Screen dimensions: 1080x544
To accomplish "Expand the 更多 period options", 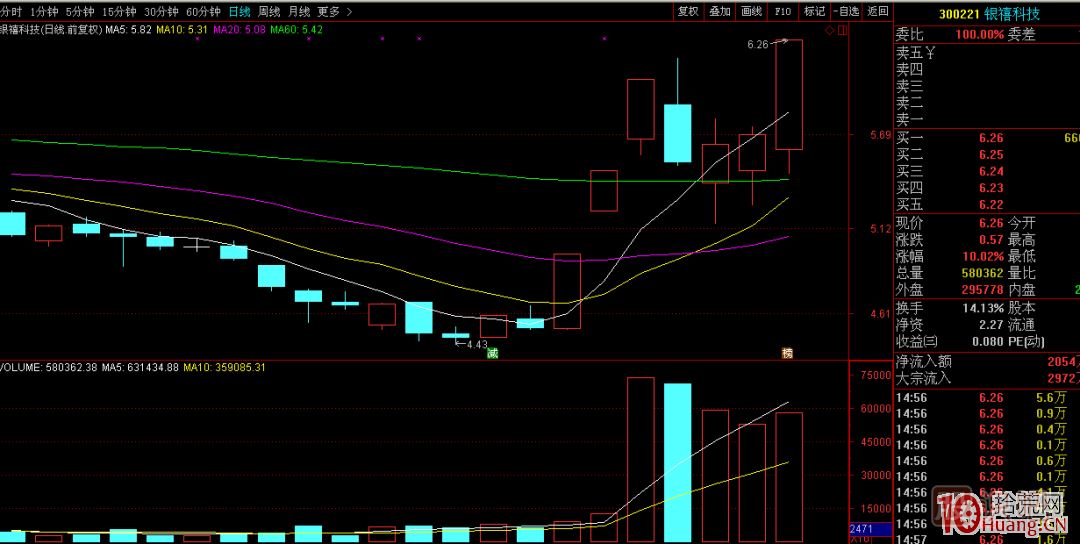I will [328, 12].
